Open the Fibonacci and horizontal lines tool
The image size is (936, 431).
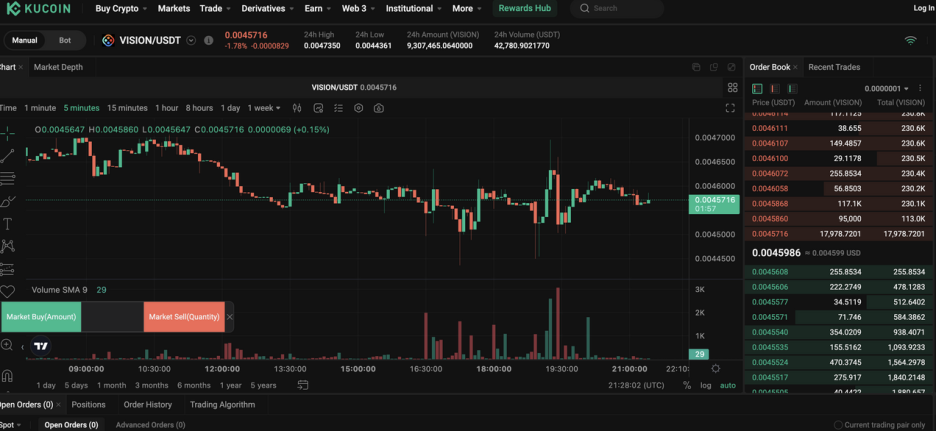pyautogui.click(x=7, y=178)
